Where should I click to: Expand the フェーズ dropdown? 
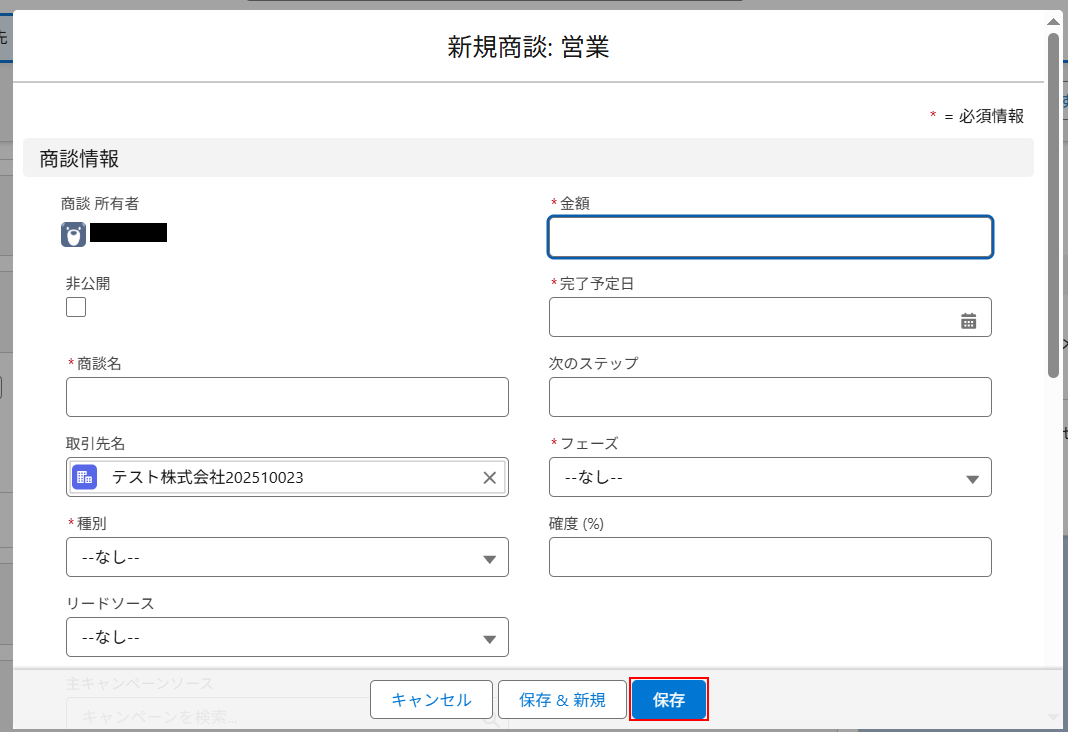tap(770, 478)
